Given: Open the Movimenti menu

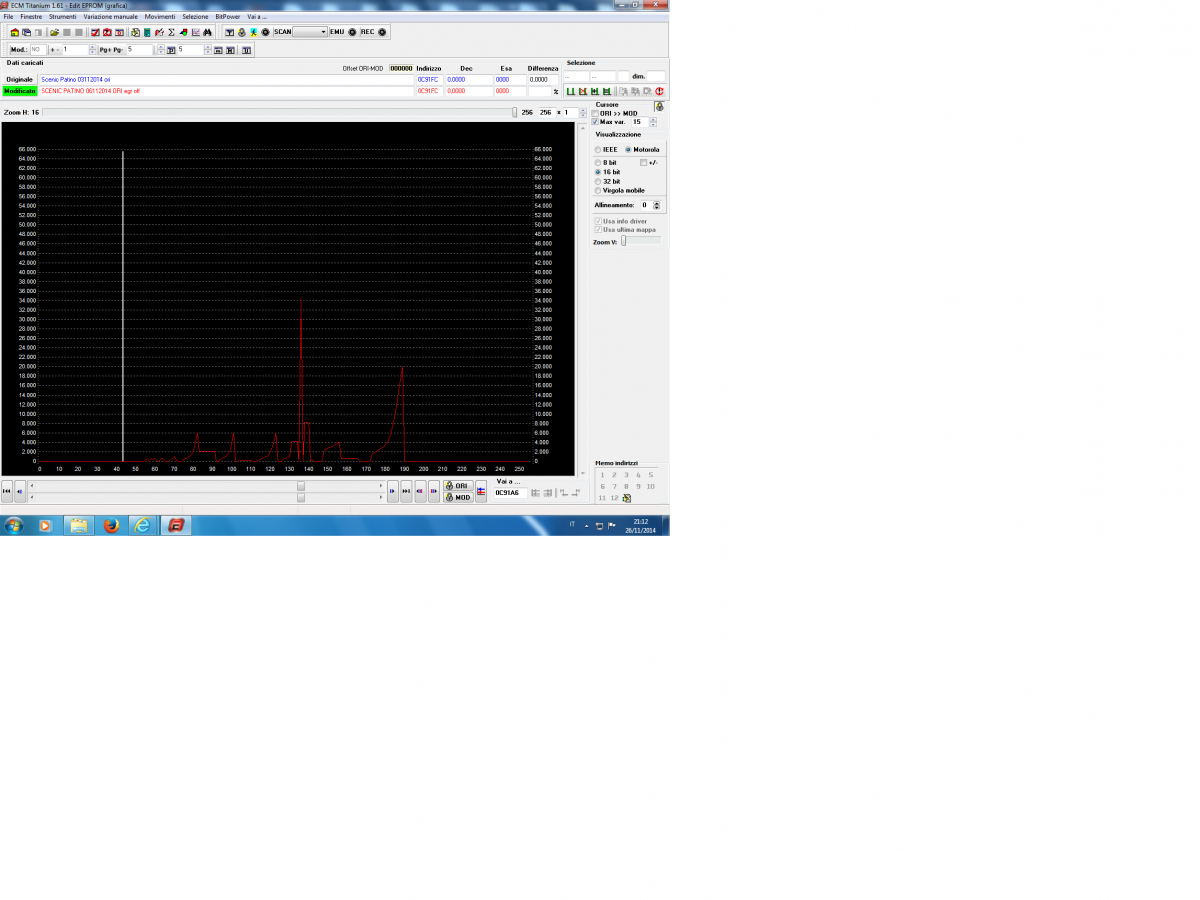Looking at the screenshot, I should (x=160, y=17).
